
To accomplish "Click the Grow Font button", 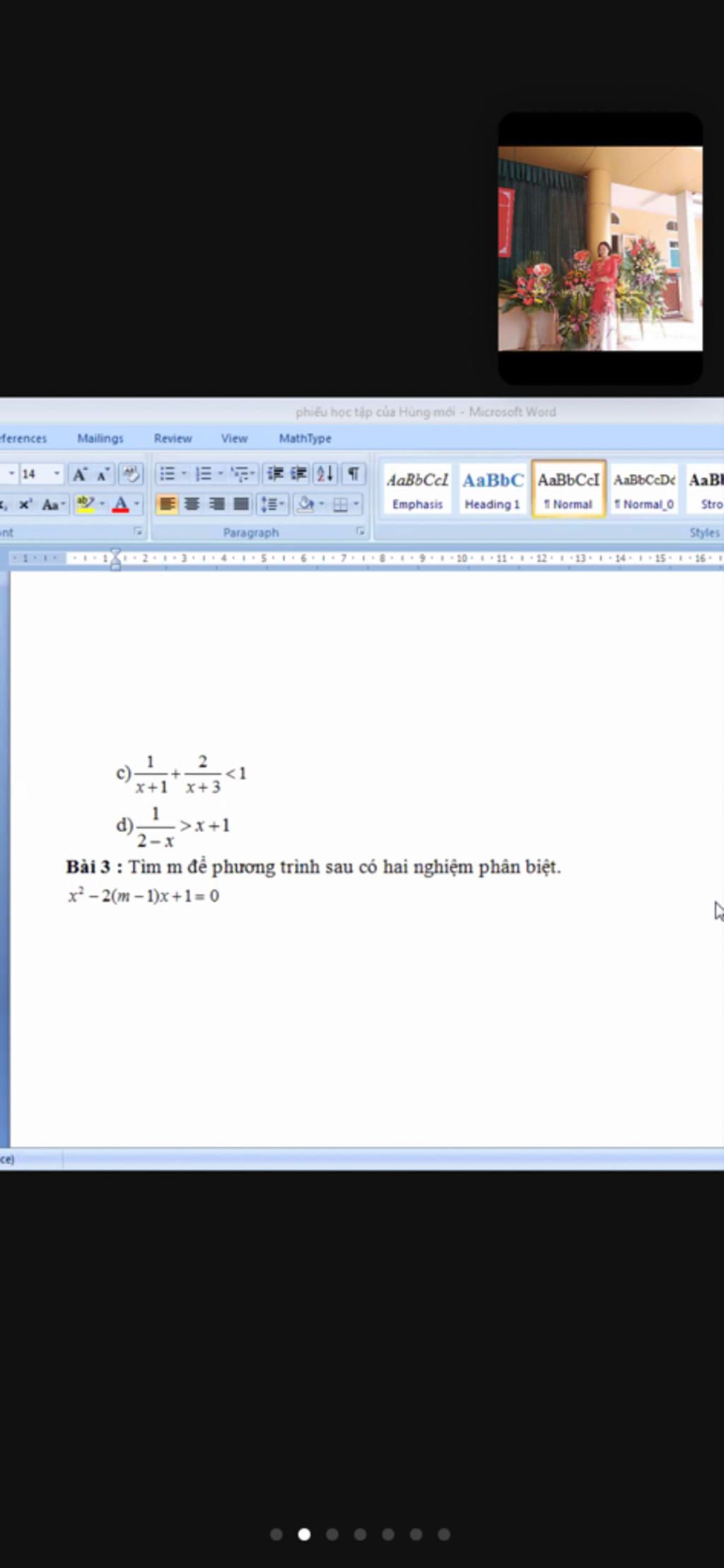I will coord(80,474).
